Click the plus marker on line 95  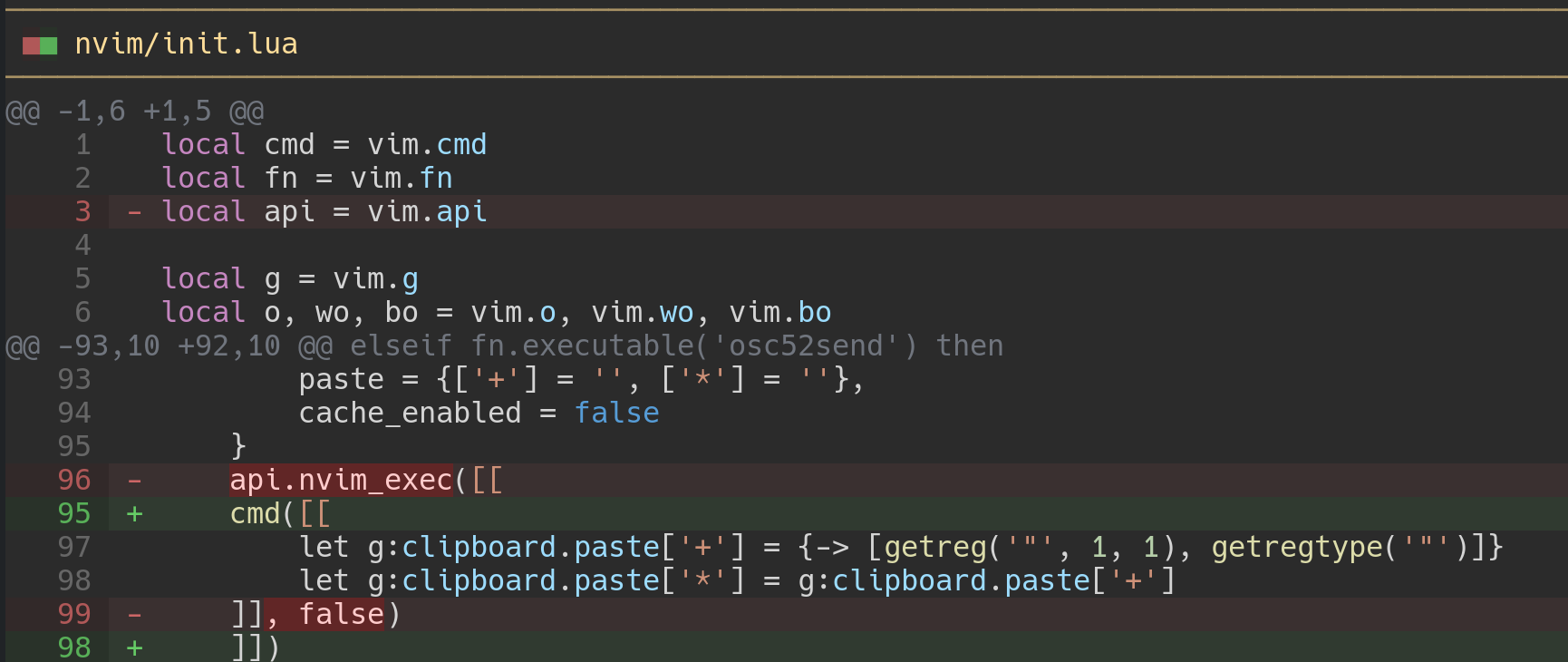click(135, 514)
